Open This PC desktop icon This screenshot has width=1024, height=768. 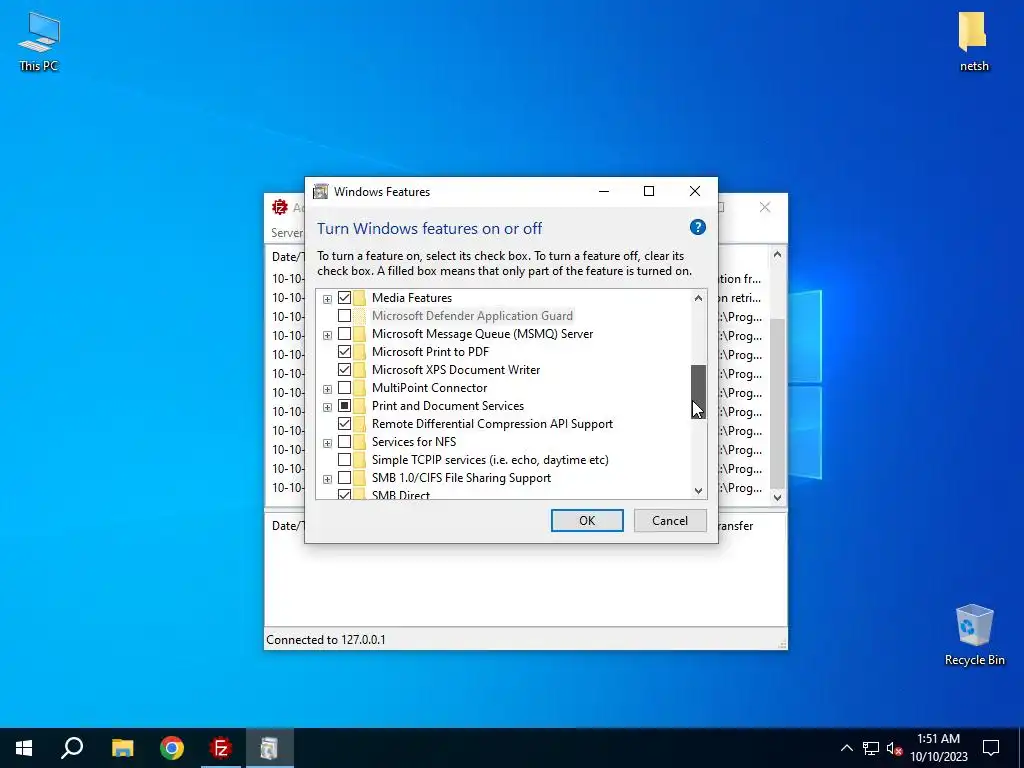click(x=39, y=41)
